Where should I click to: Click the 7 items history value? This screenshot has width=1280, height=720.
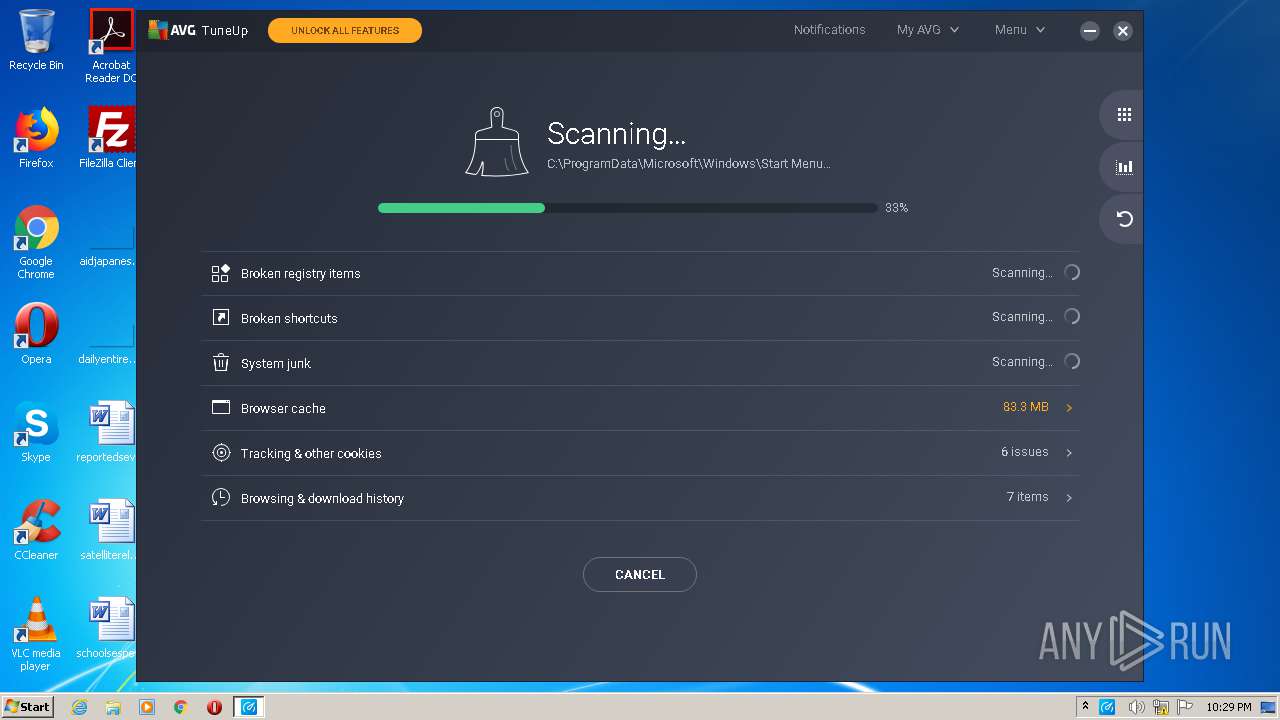tap(1028, 497)
